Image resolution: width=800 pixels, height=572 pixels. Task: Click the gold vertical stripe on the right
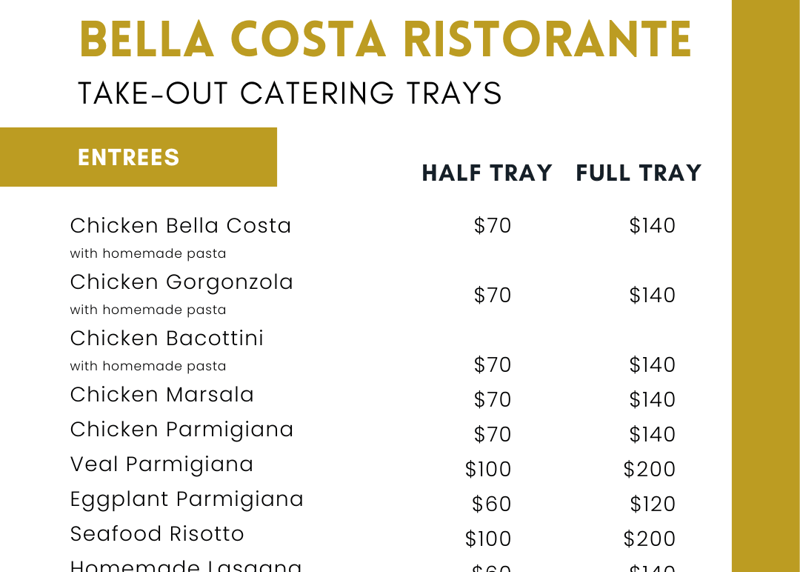point(766,286)
